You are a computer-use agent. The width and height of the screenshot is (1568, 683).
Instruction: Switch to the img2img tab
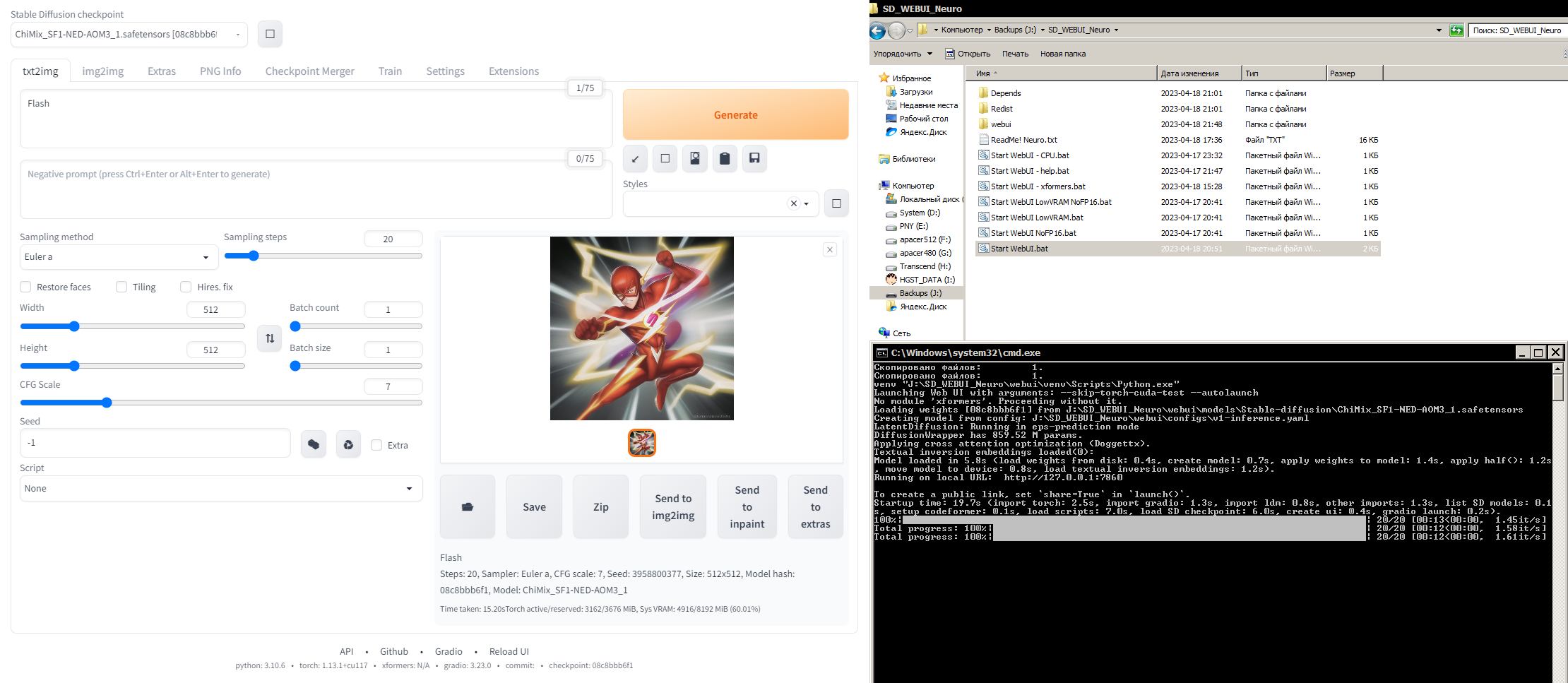tap(103, 71)
